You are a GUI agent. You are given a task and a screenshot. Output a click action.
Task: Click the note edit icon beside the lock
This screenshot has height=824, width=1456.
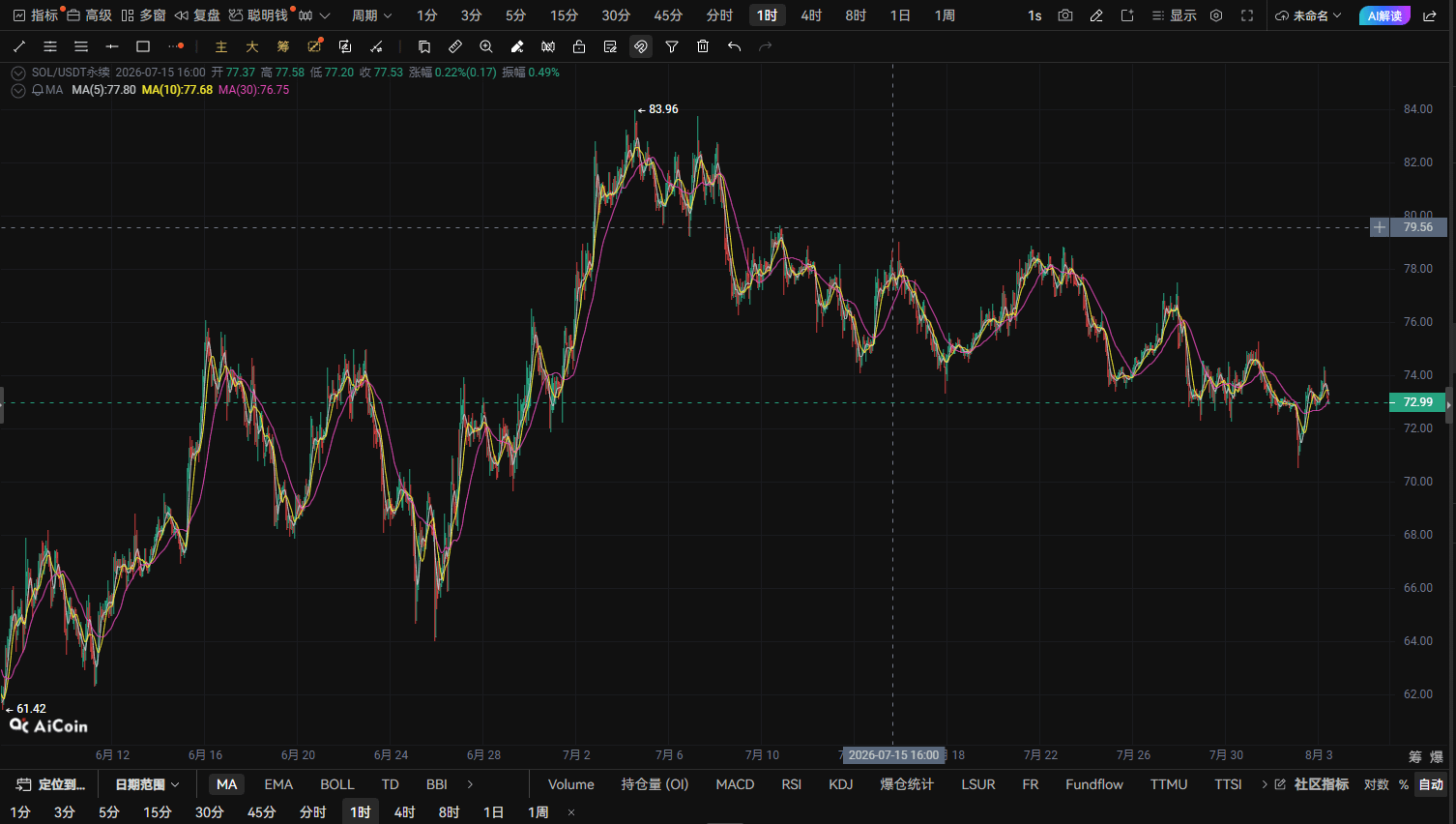coord(610,46)
